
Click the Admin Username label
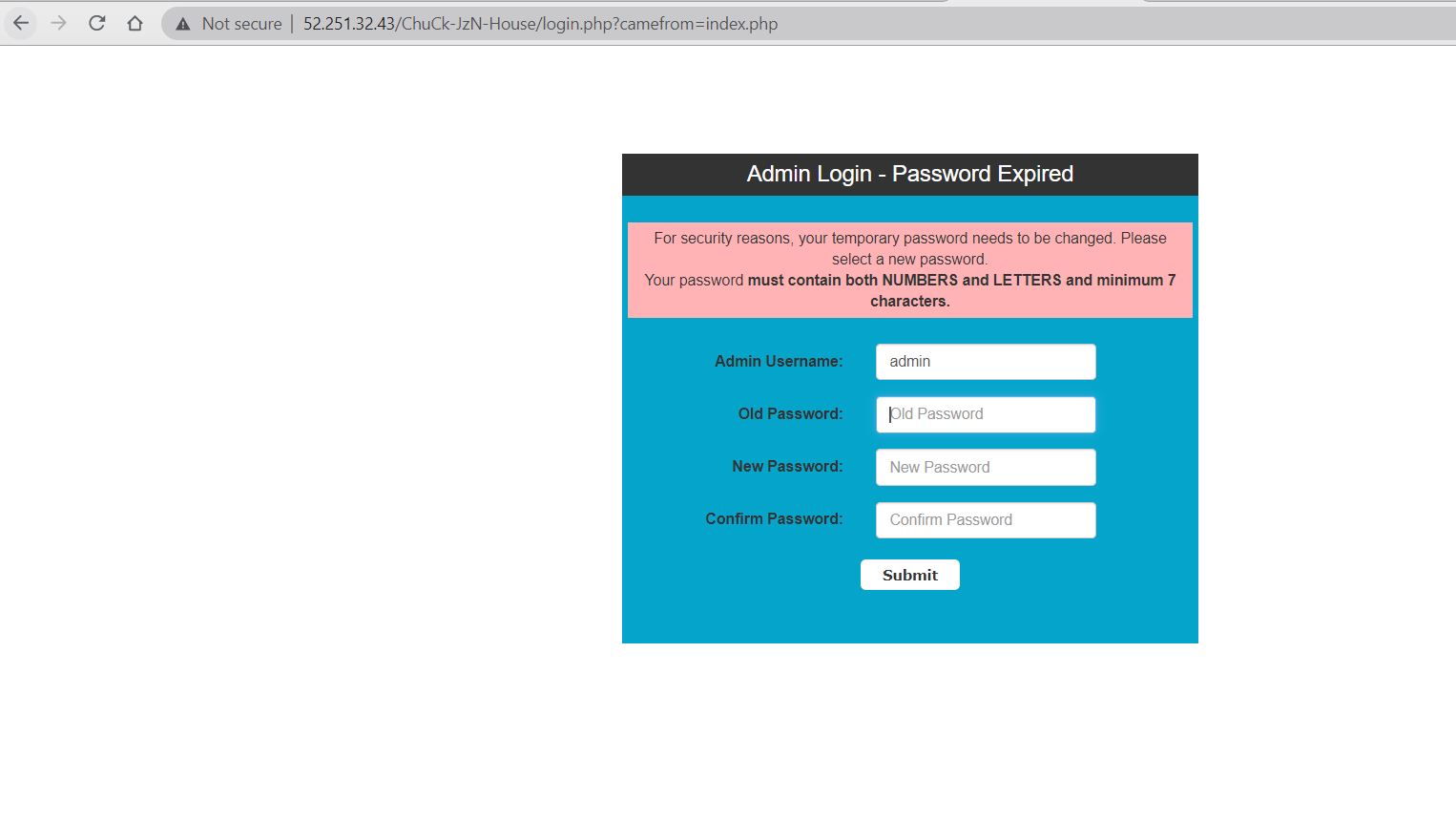pos(779,361)
